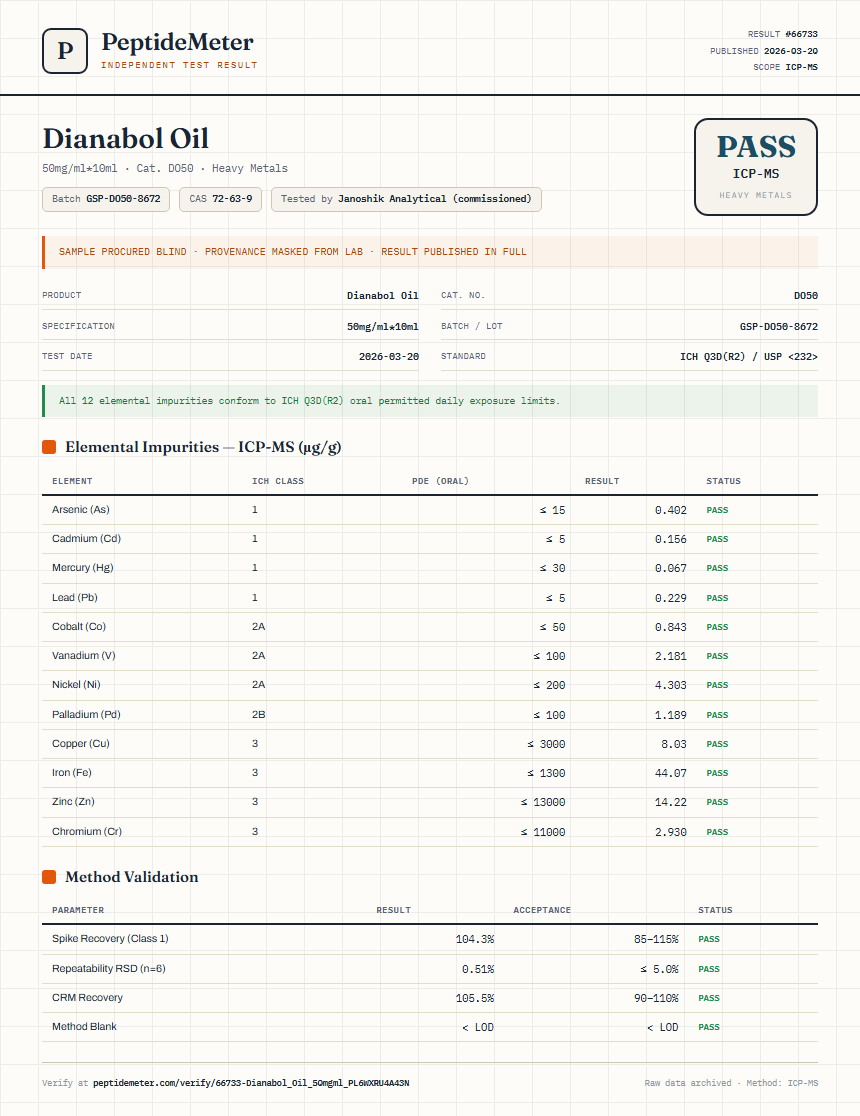Click PASS status in the Copper row
Viewport: 860px width, 1116px height.
pyautogui.click(x=717, y=744)
